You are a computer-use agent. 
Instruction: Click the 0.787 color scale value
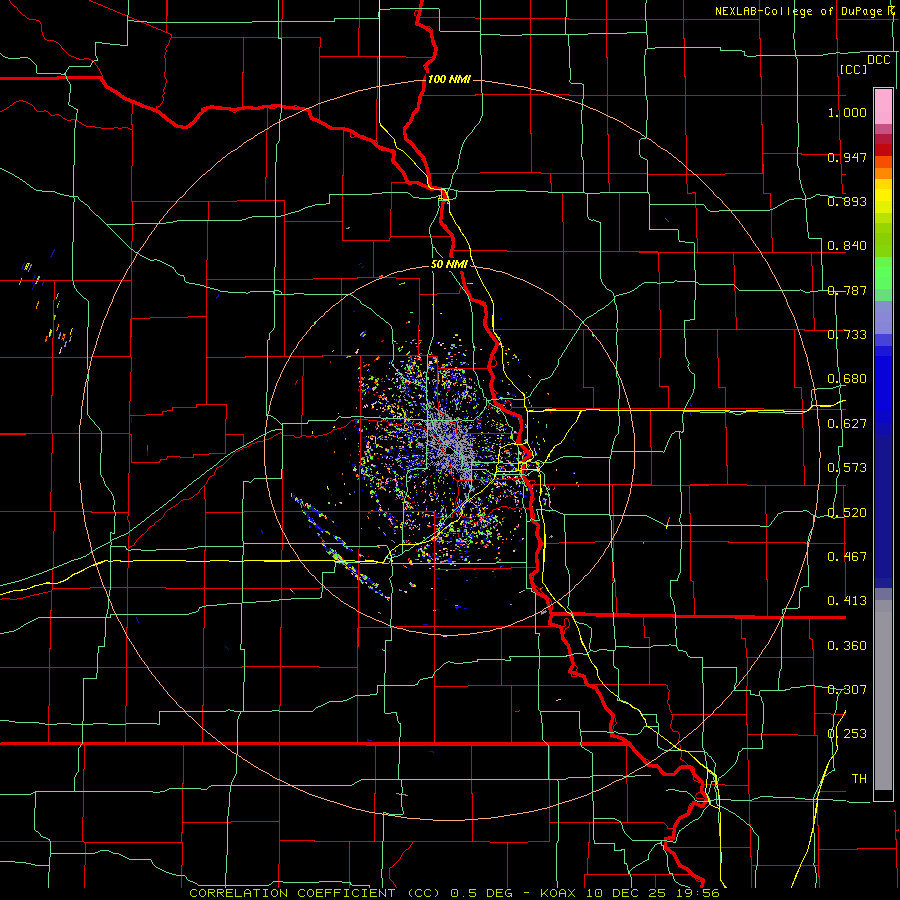(x=847, y=290)
